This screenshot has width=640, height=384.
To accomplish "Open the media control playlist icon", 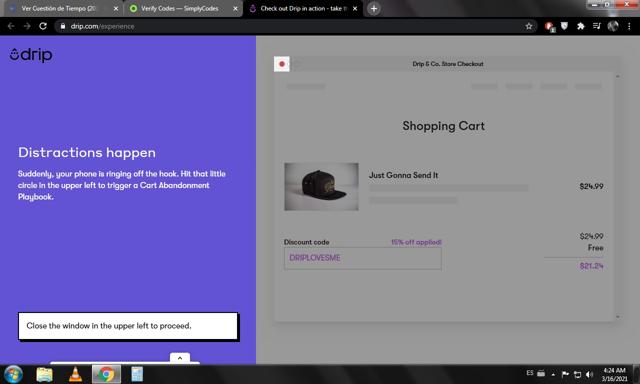I will pos(597,26).
